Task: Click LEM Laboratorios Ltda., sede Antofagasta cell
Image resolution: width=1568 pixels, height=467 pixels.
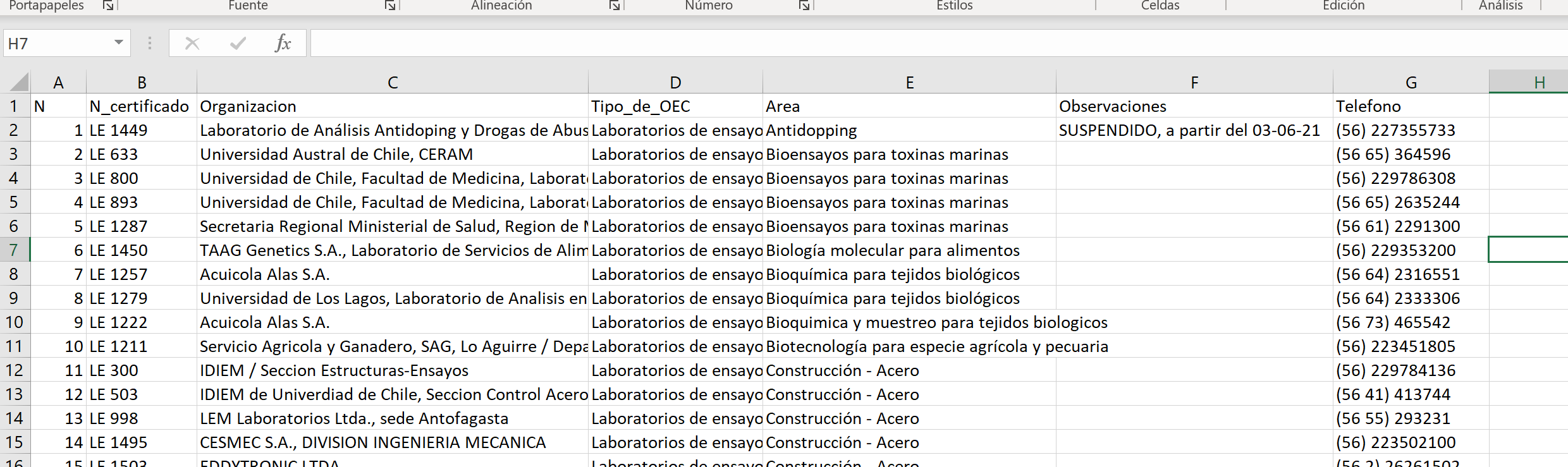Action: [393, 418]
